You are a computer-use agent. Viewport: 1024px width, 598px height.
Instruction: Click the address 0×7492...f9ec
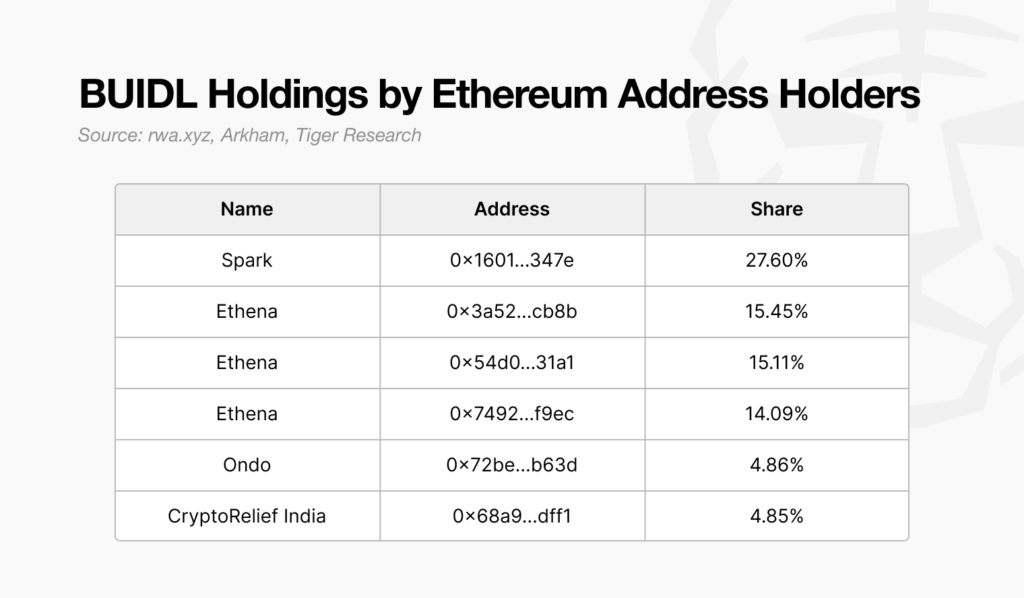(512, 413)
